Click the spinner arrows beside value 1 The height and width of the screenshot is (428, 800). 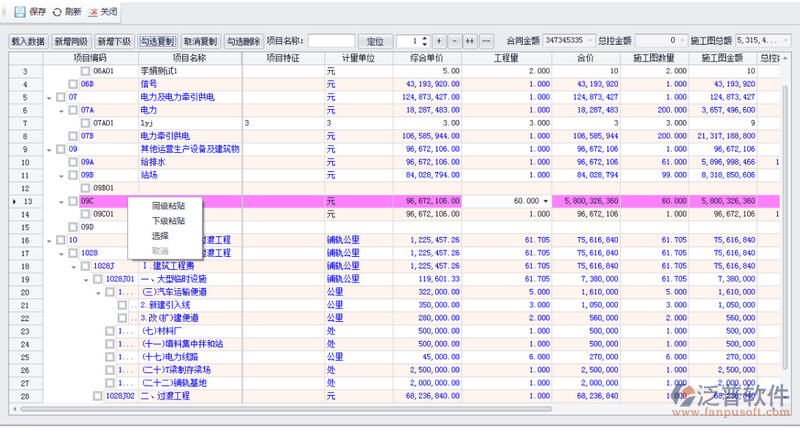tap(424, 42)
